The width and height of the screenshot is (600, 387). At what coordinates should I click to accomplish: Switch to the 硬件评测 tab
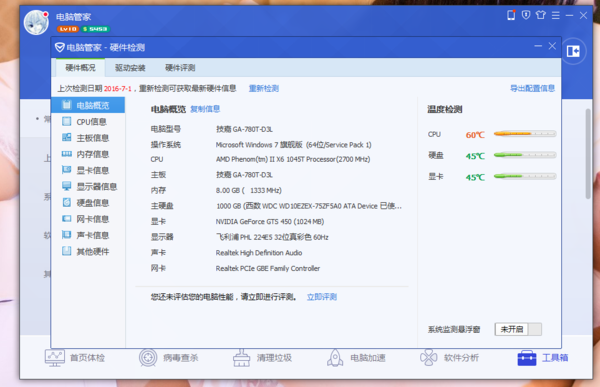(x=180, y=68)
